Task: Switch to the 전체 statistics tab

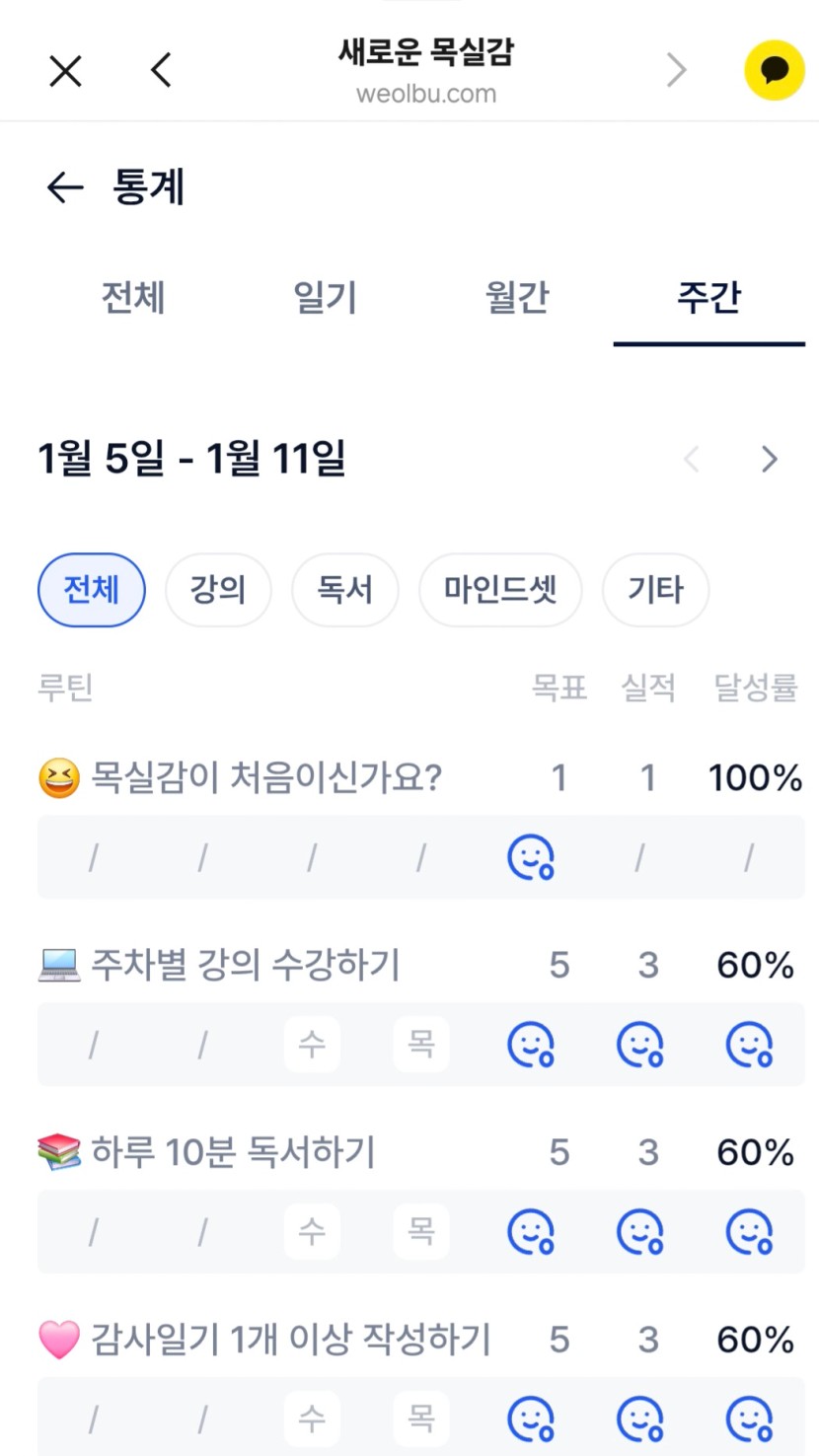Action: [133, 298]
